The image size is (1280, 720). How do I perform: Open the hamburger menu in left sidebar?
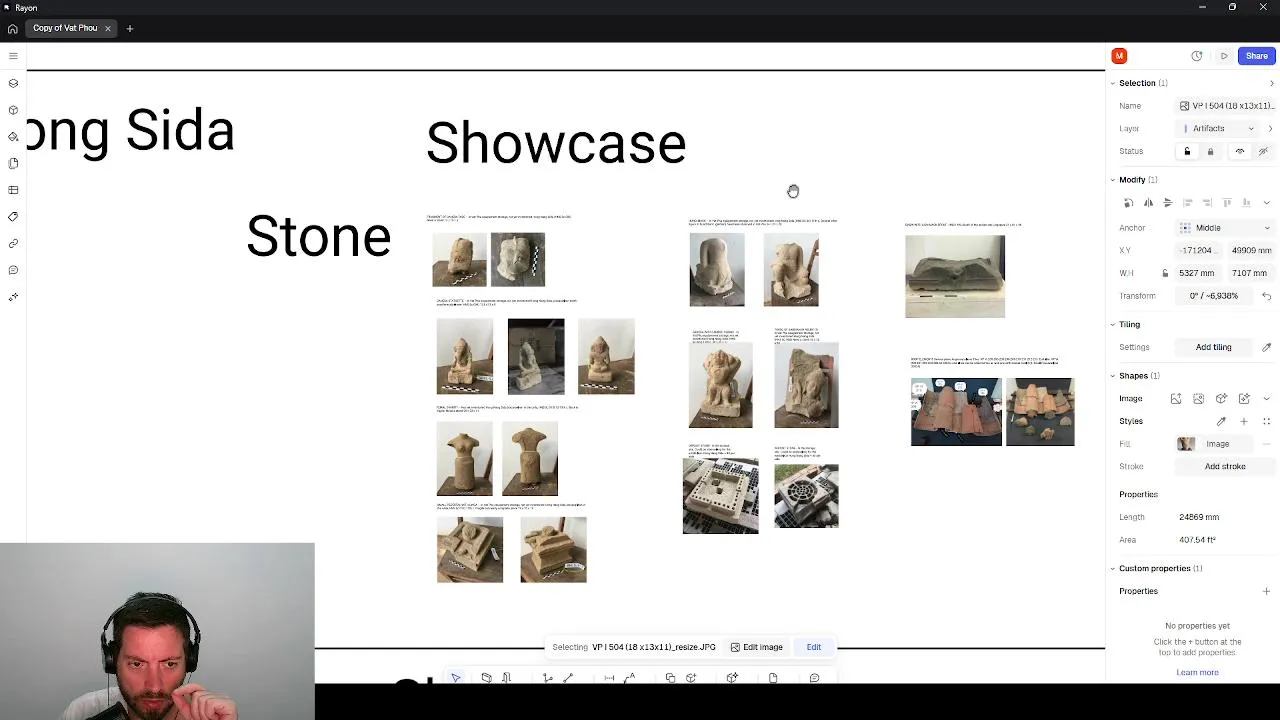click(x=13, y=56)
